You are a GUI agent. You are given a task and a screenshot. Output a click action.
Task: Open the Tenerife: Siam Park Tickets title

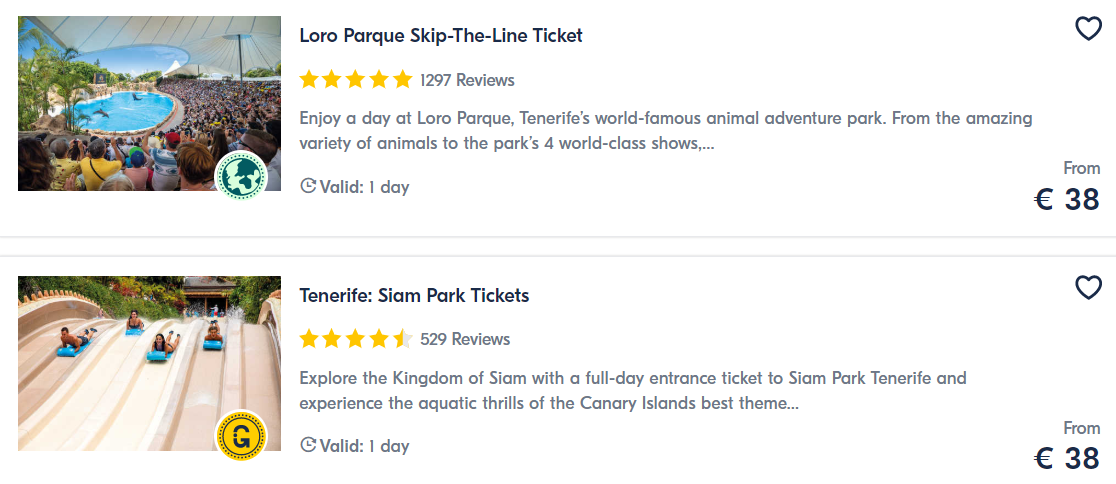[x=414, y=295]
